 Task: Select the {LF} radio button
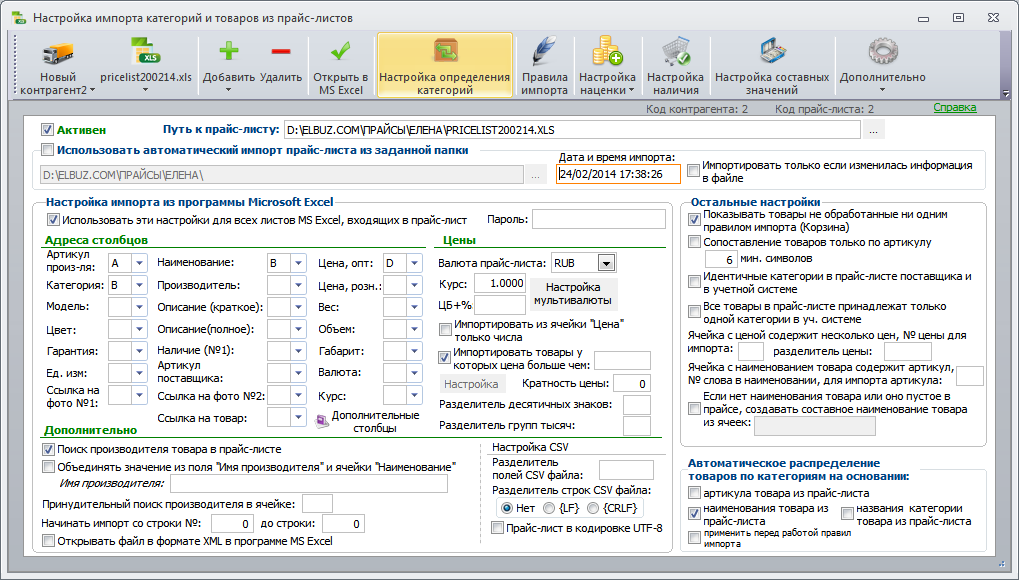[549, 508]
